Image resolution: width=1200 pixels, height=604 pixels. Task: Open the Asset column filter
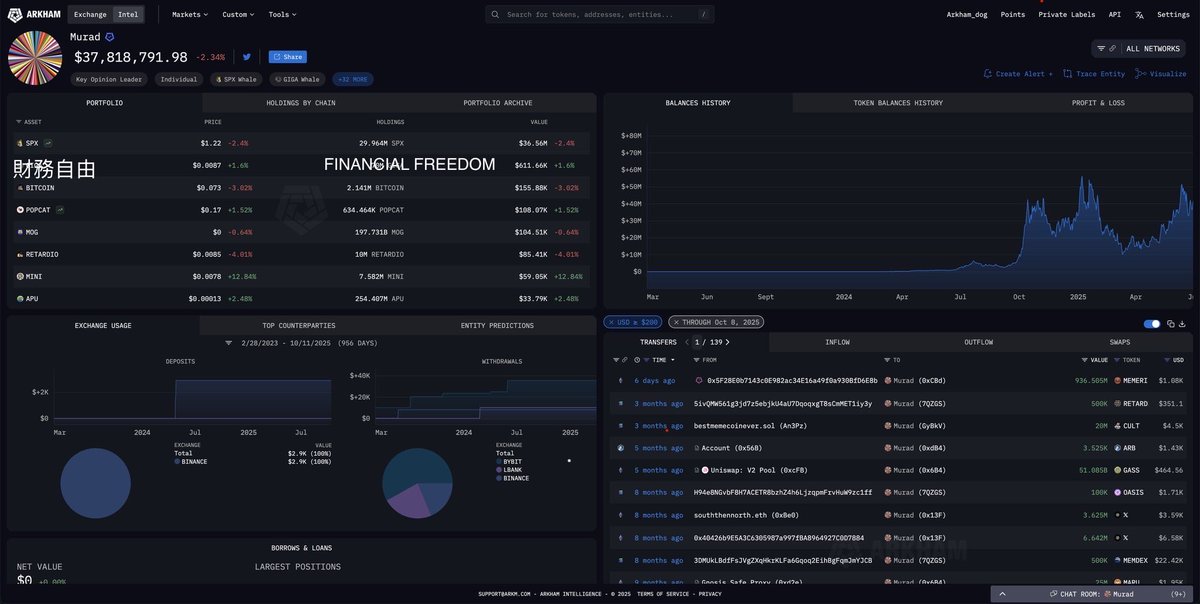point(18,122)
